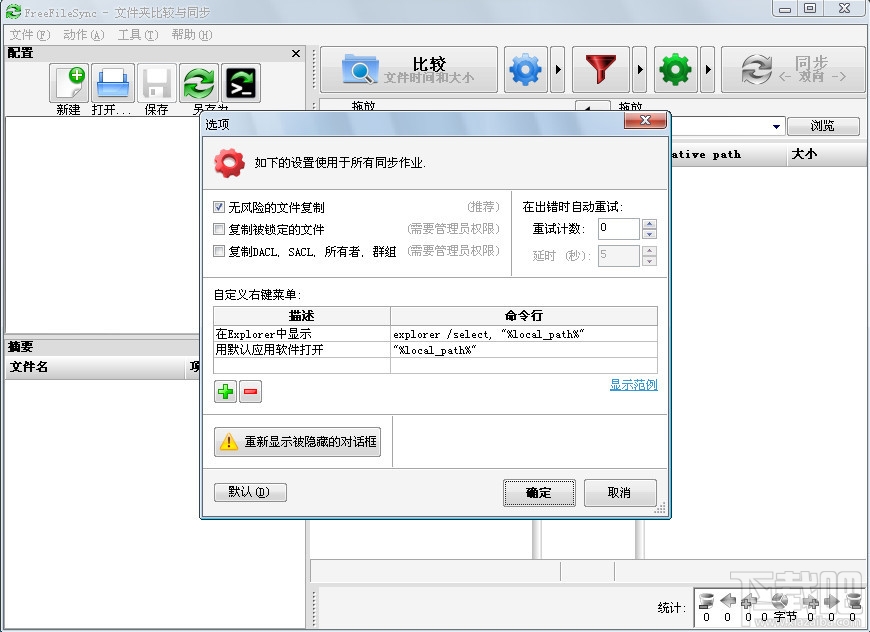Open the 帮助 menu
The height and width of the screenshot is (632, 870).
(x=190, y=34)
